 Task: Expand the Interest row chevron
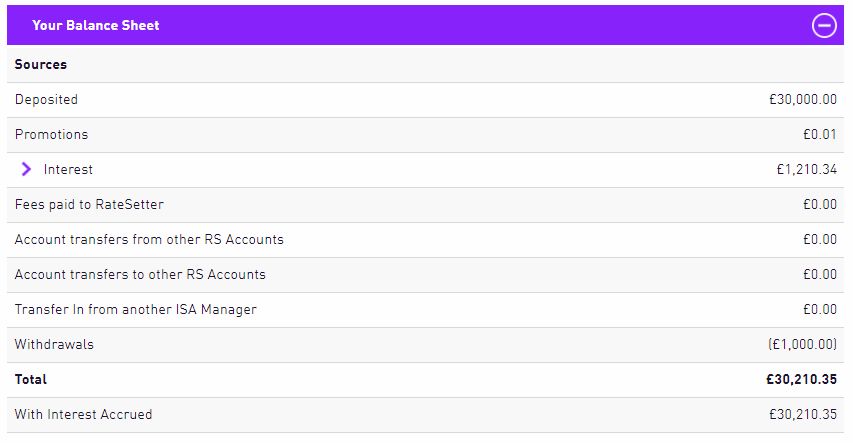coord(26,169)
